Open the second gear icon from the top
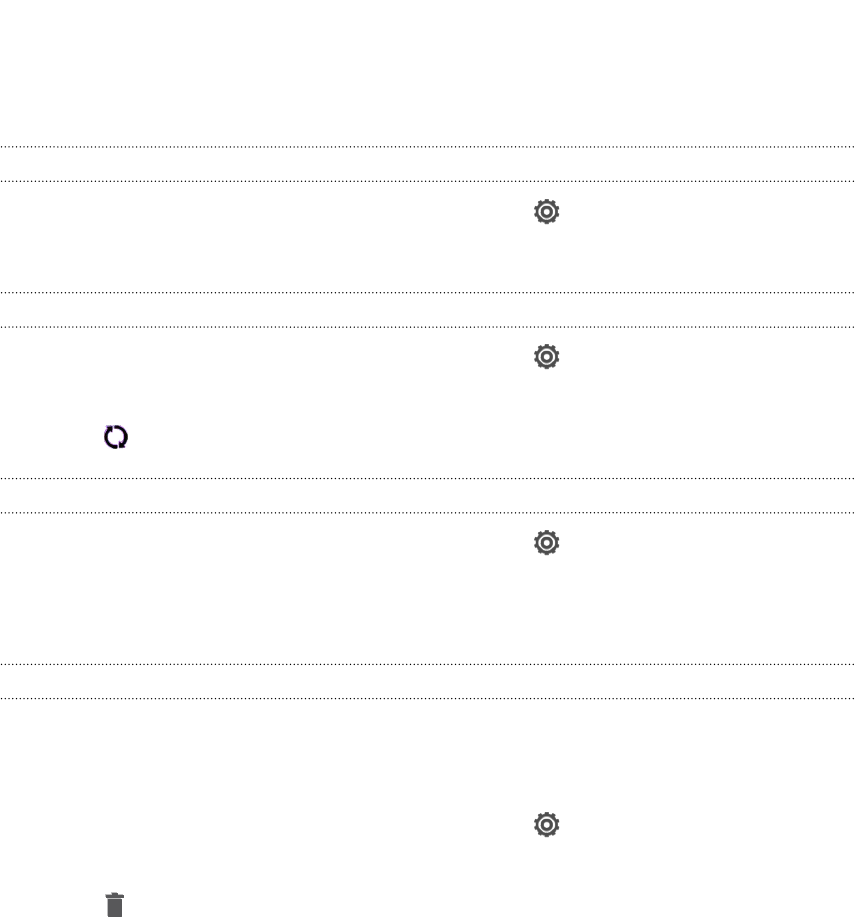Screen dimensions: 855x918 pyautogui.click(x=546, y=357)
